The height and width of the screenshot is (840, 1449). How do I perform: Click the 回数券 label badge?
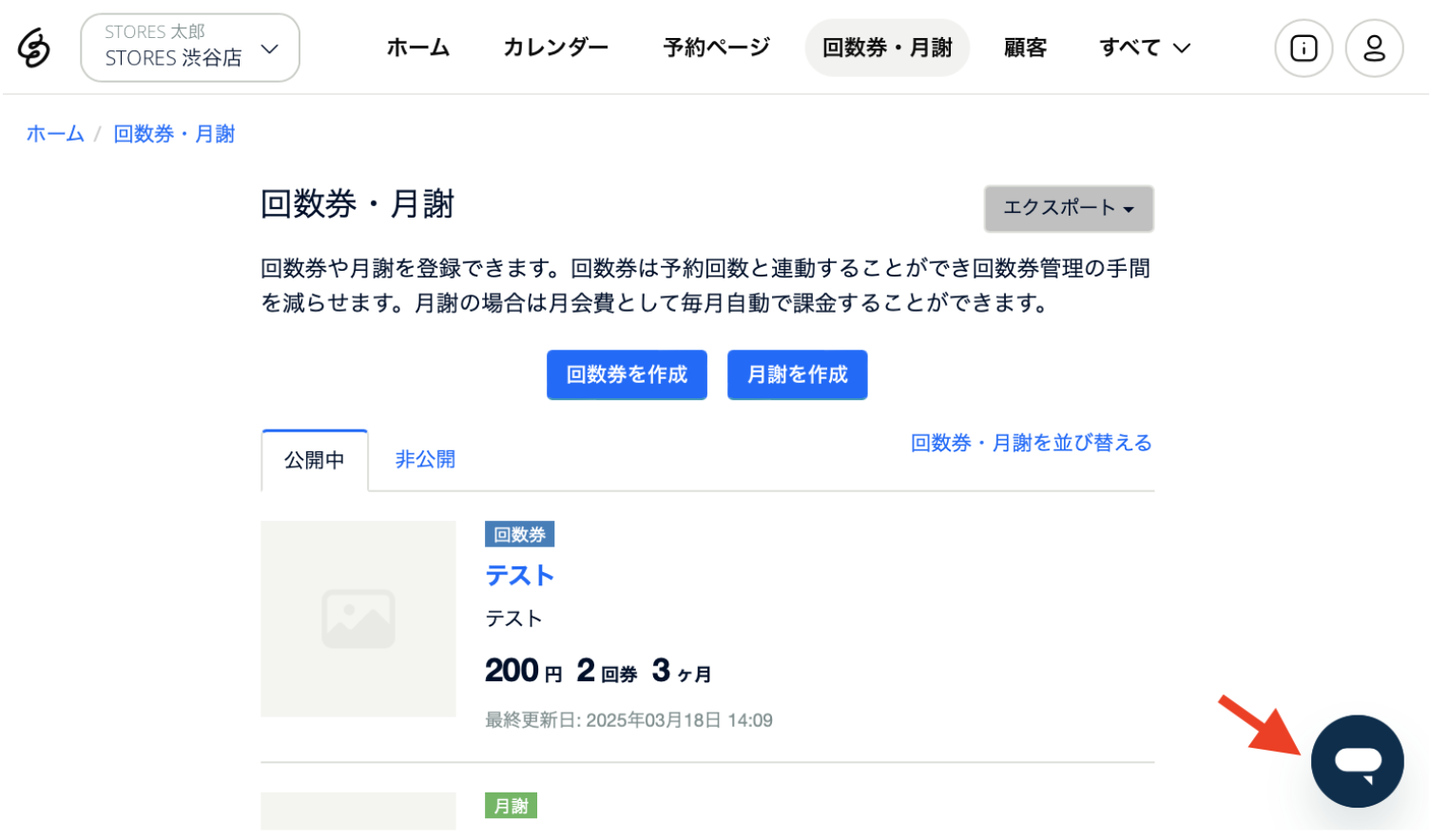point(519,534)
